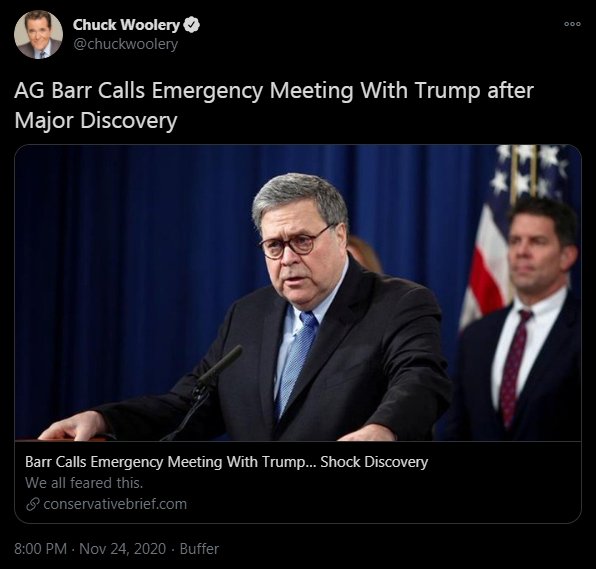596x569 pixels.
Task: Click the verified checkmark badge
Action: (192, 25)
